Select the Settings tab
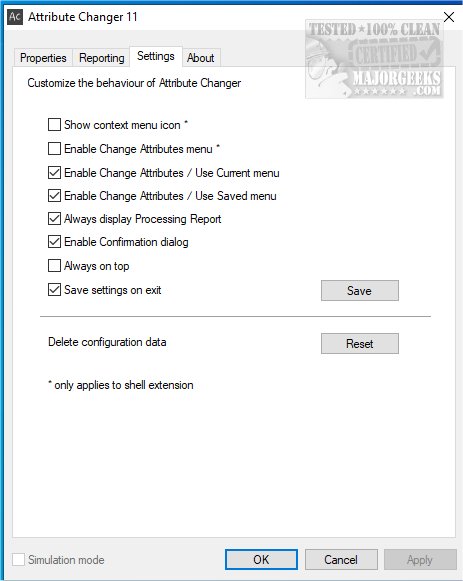Screen dimensions: 463x581 click(156, 56)
